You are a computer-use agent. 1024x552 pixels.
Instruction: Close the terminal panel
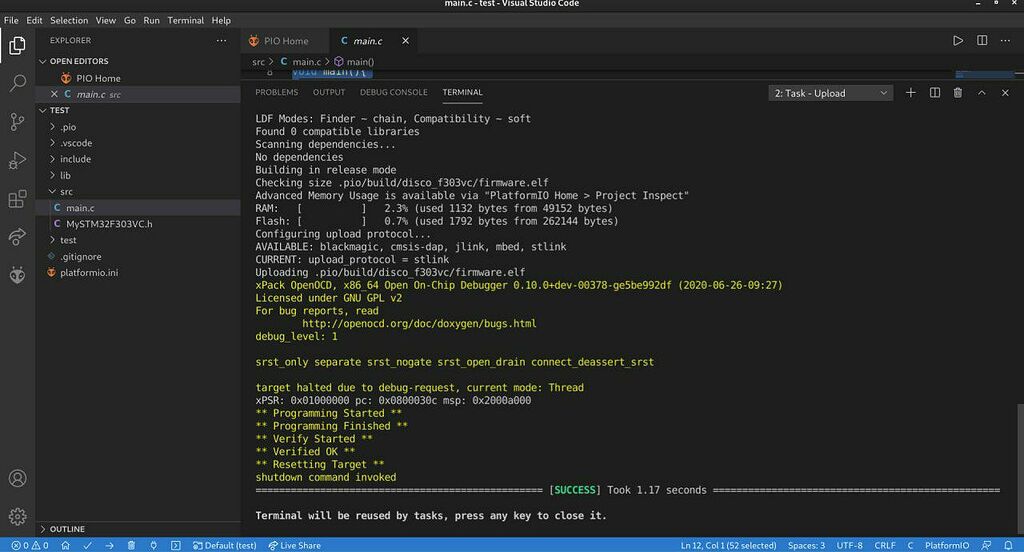click(x=1005, y=93)
